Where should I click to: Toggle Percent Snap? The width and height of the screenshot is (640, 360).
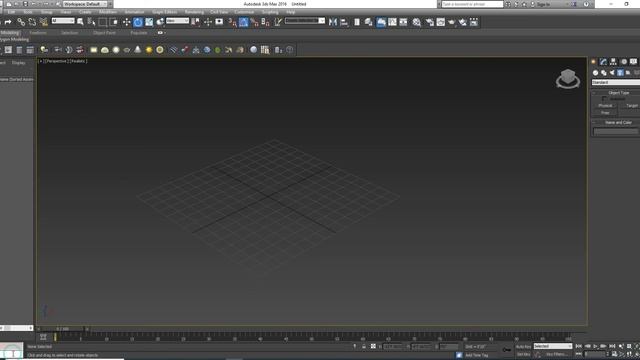tap(254, 22)
